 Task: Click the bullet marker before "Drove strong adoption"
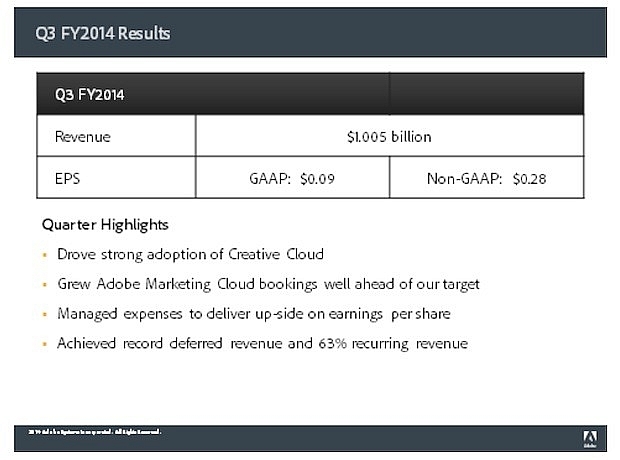pos(45,255)
